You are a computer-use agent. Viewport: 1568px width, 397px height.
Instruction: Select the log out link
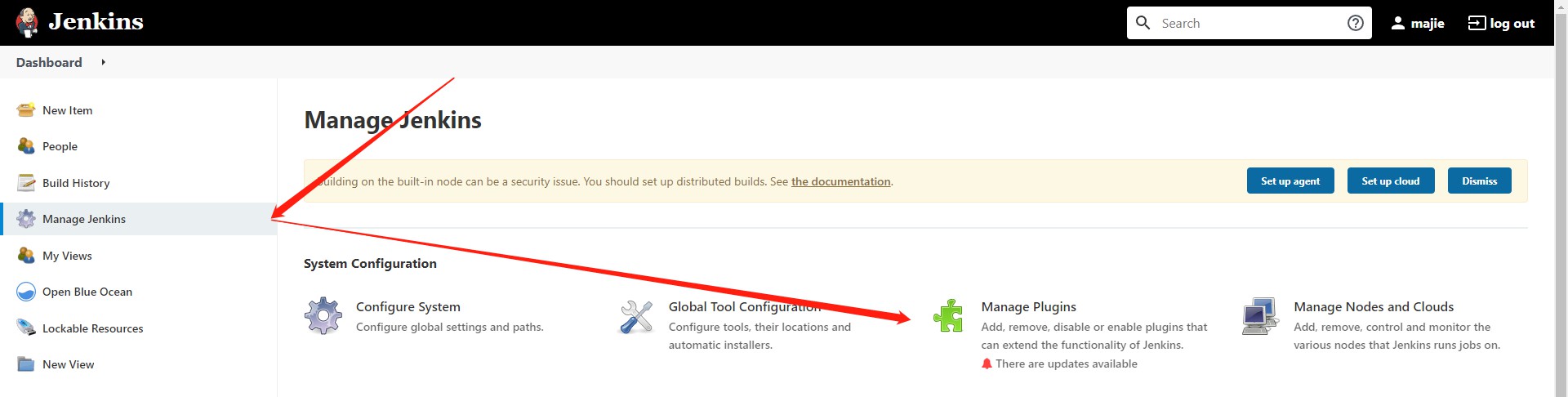click(1512, 24)
